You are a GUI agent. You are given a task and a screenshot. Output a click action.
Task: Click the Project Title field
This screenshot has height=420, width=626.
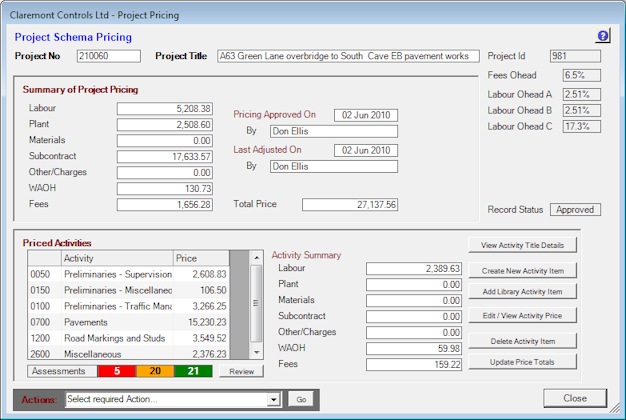tap(348, 56)
